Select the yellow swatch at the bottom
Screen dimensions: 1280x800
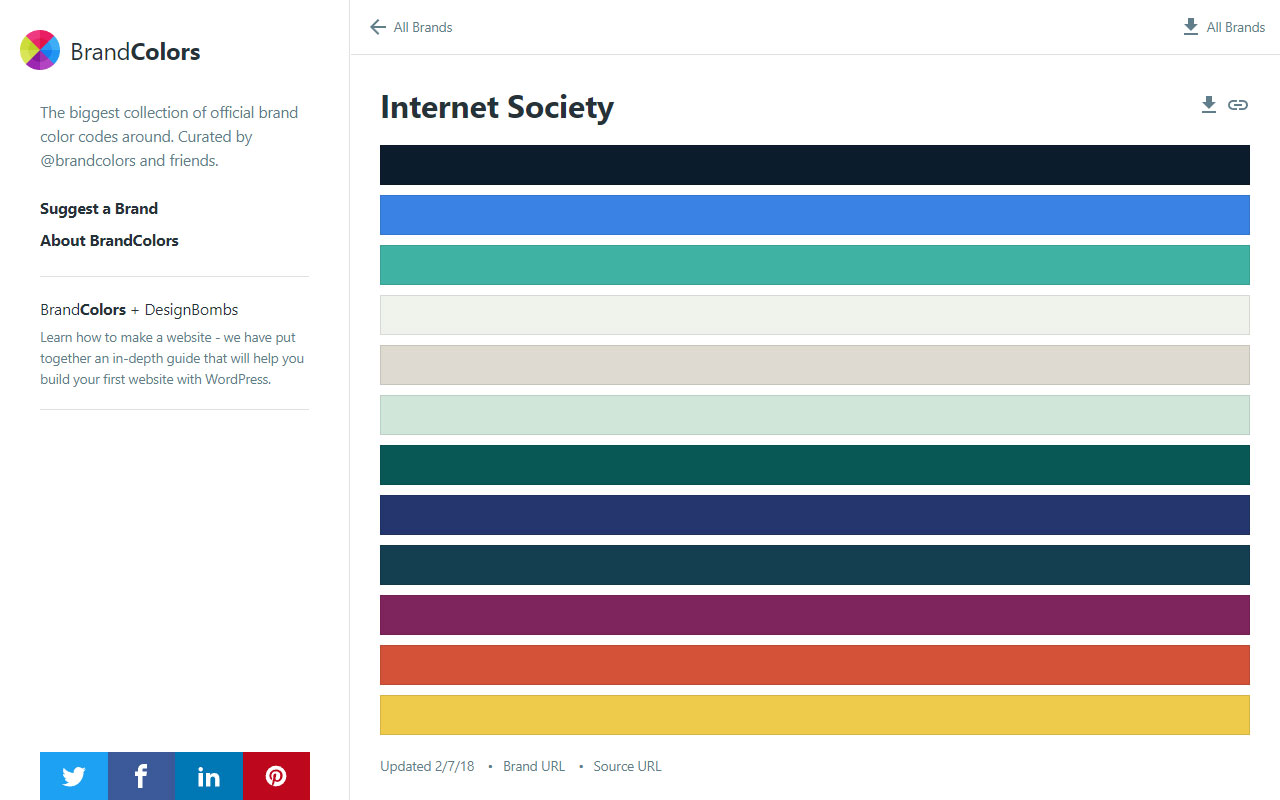[x=815, y=715]
